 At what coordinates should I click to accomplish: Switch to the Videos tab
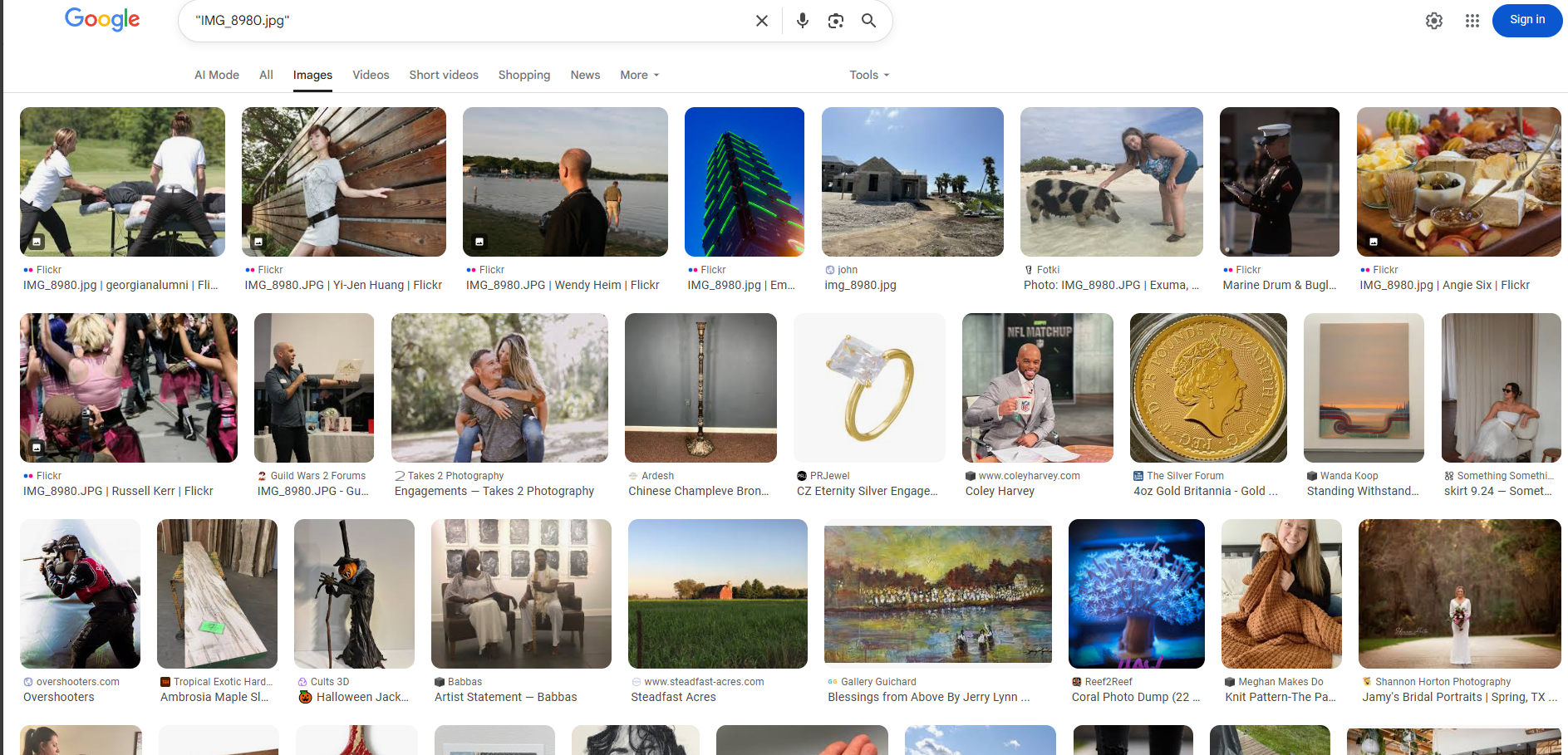tap(371, 75)
